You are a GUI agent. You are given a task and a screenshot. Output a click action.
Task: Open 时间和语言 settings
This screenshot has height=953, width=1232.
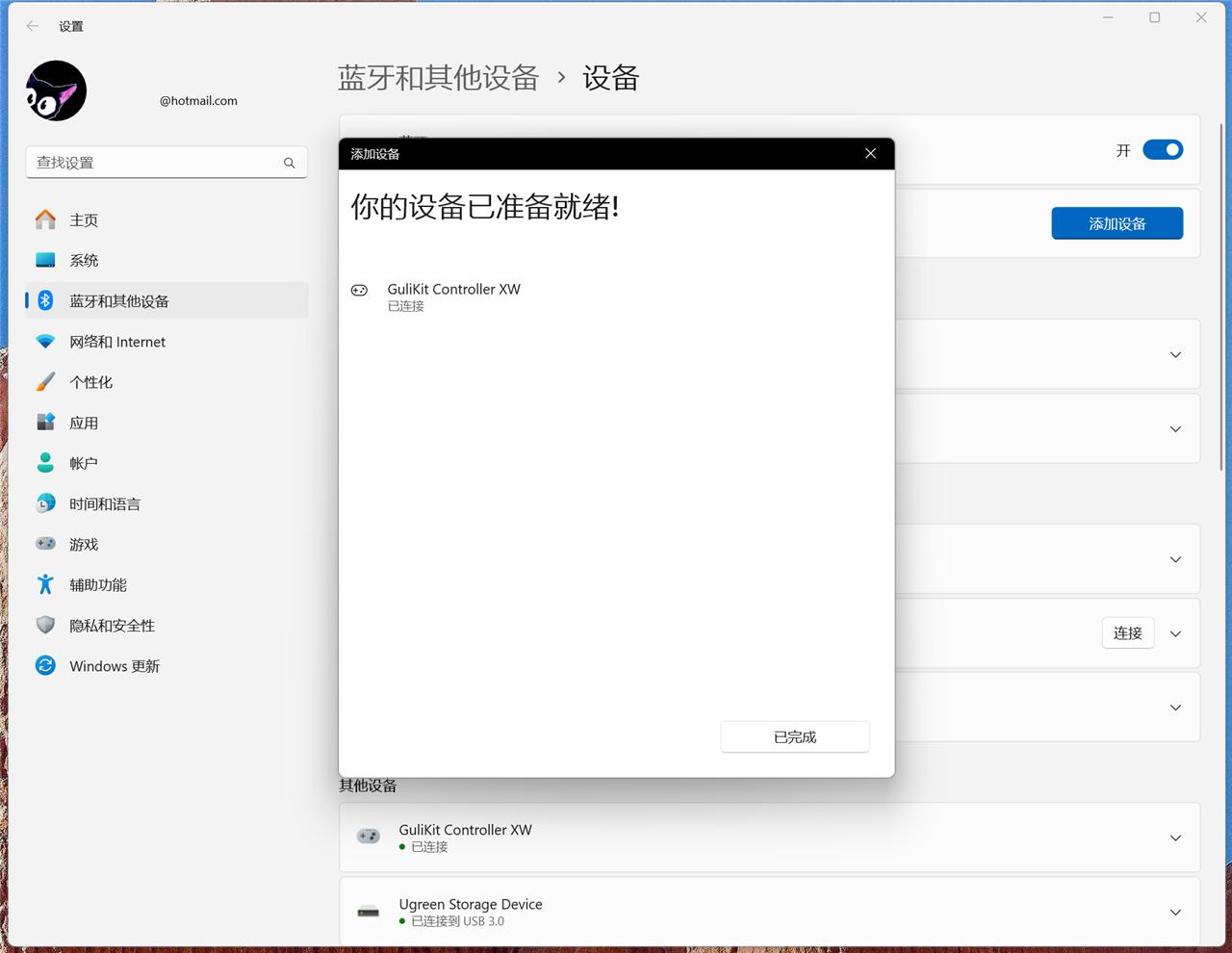167,503
